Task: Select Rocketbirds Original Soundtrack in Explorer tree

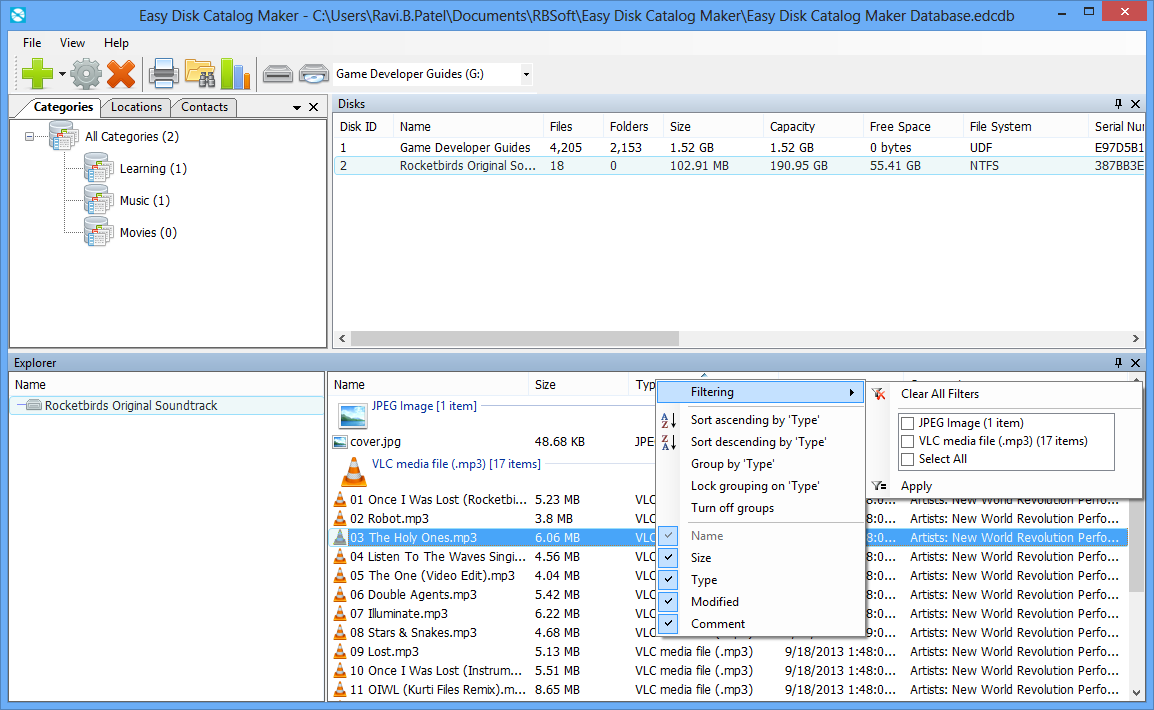Action: coord(131,405)
